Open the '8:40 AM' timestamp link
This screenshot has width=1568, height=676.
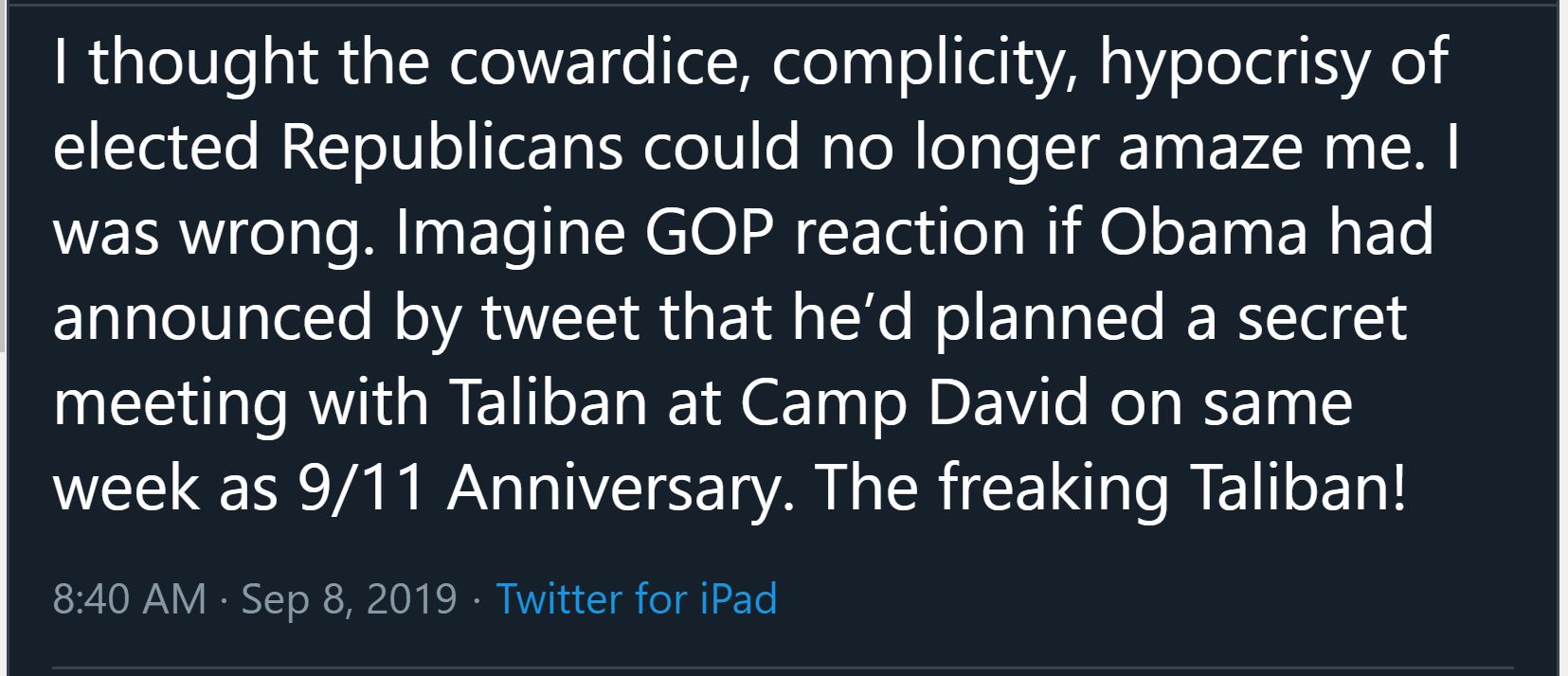[x=130, y=599]
